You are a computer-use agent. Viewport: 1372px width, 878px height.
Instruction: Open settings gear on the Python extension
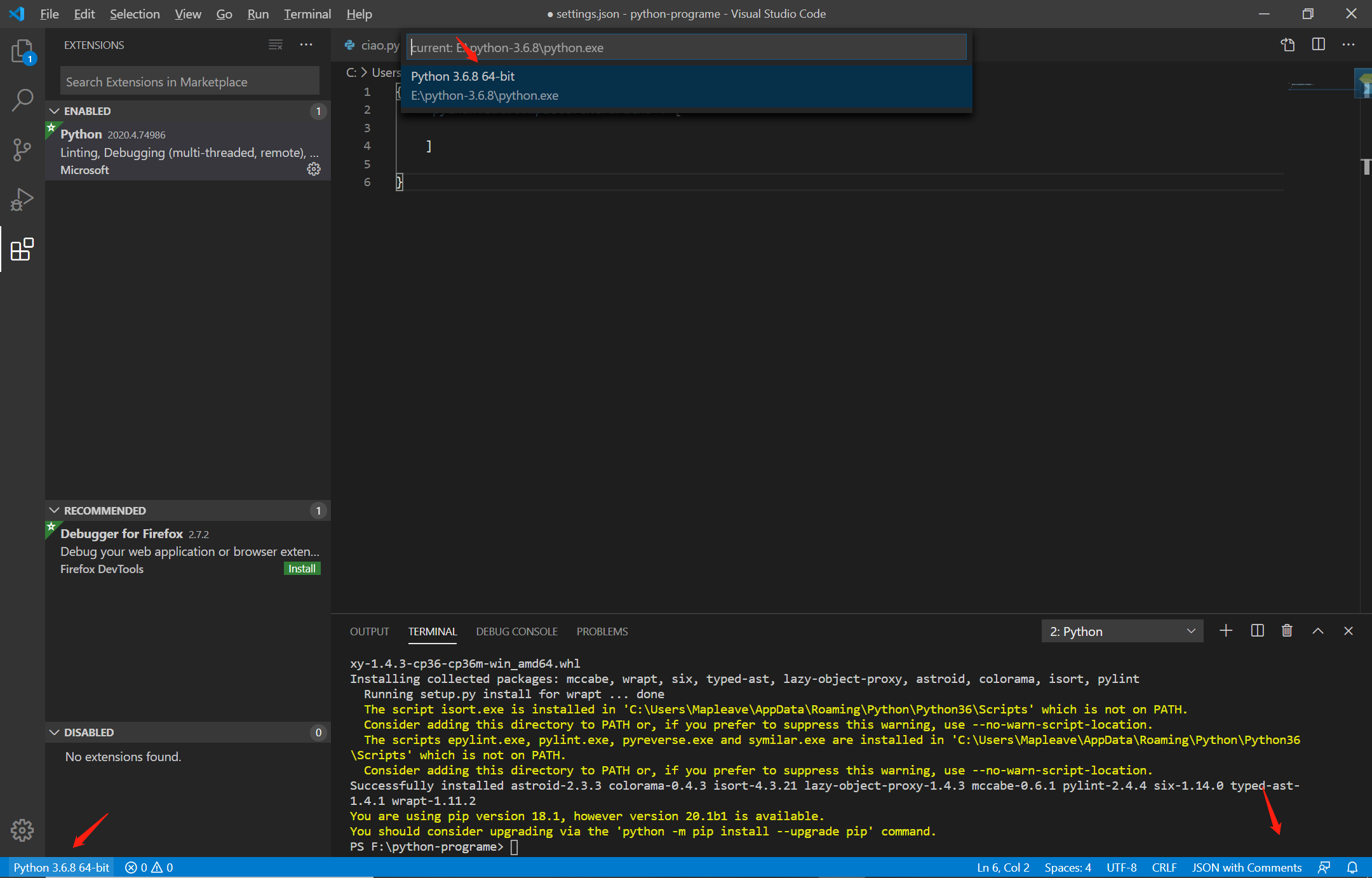pyautogui.click(x=314, y=169)
